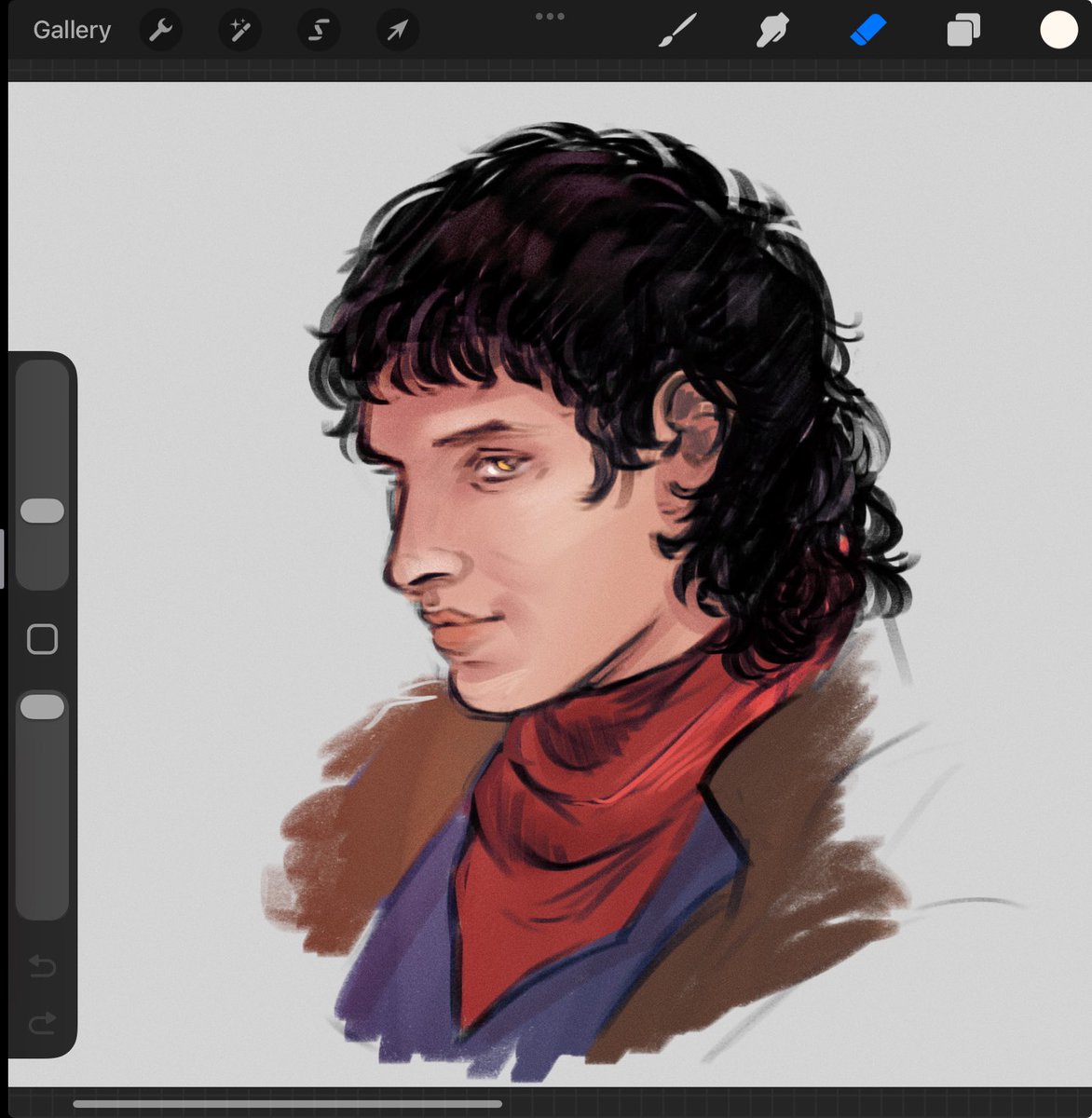Tap the top canvas ruler strip

(546, 67)
